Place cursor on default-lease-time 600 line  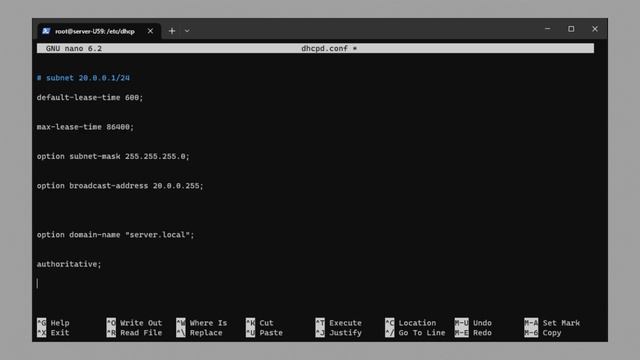pyautogui.click(x=90, y=98)
